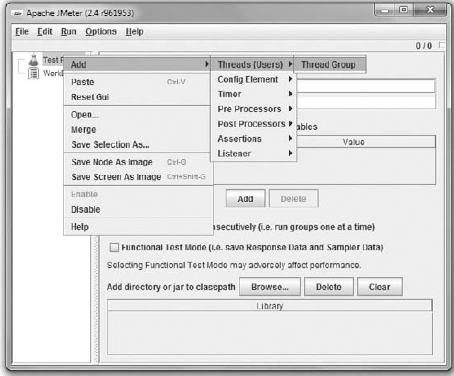Choose Open... in the context menu

click(x=137, y=115)
